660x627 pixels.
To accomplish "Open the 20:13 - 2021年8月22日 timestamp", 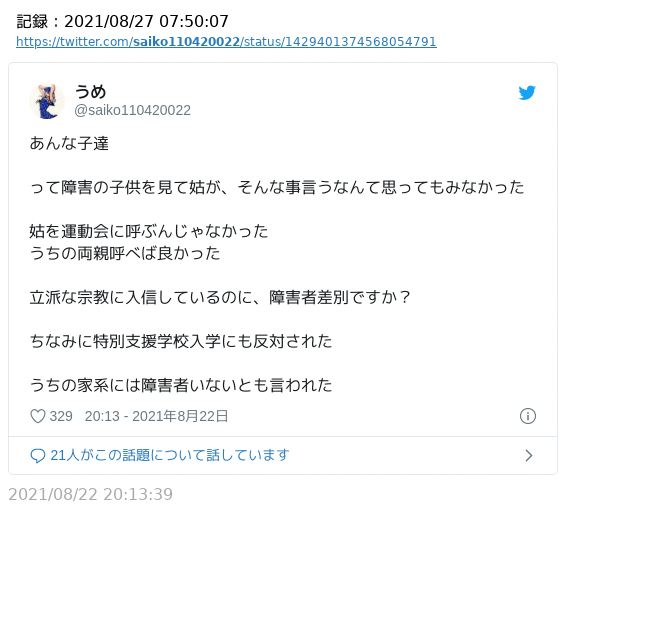I will (157, 416).
